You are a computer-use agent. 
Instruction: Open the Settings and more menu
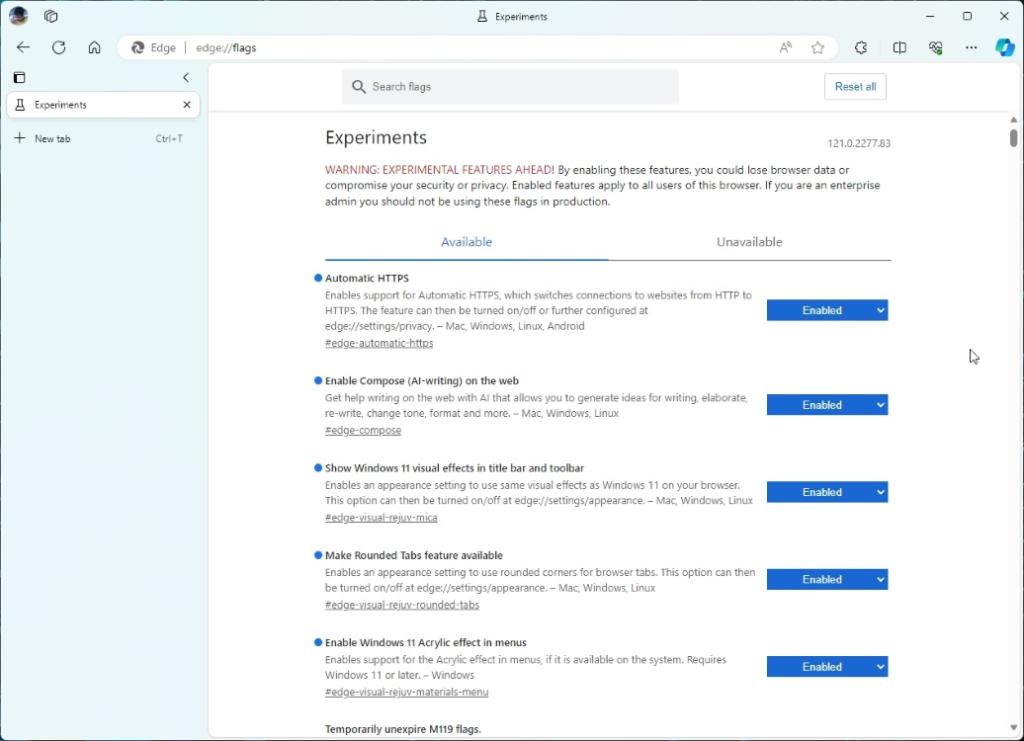pyautogui.click(x=970, y=47)
